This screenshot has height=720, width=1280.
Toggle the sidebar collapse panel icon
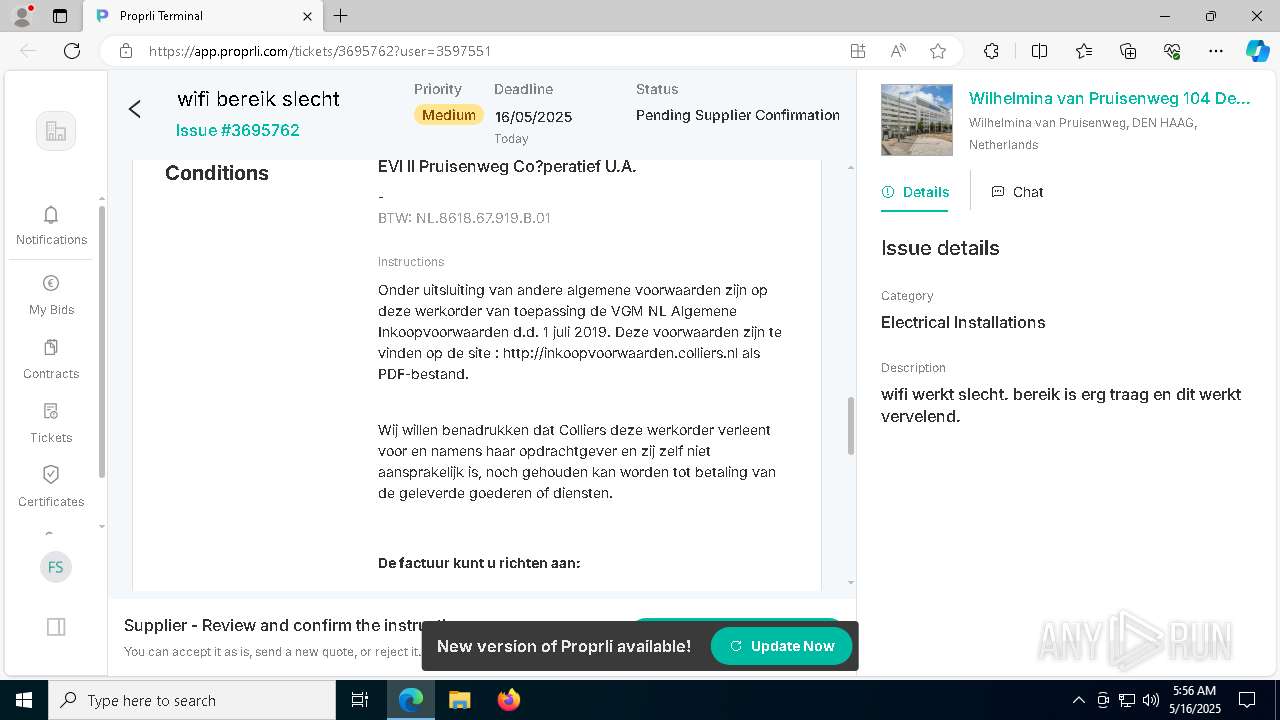[56, 627]
